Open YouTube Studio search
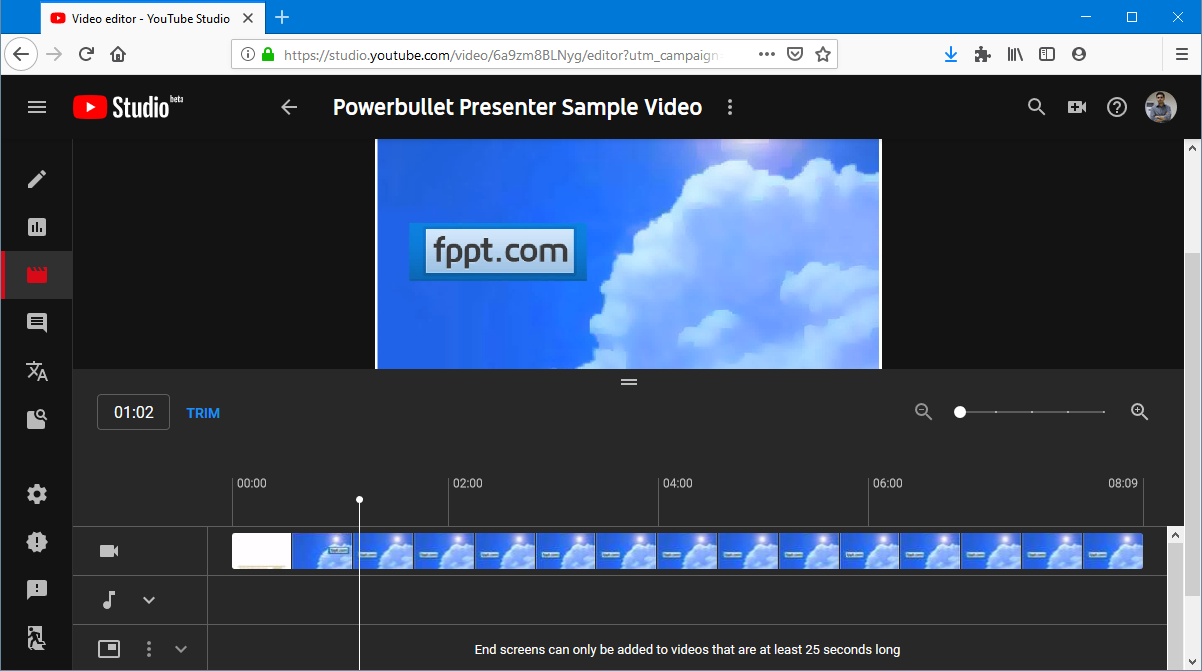 click(1037, 107)
